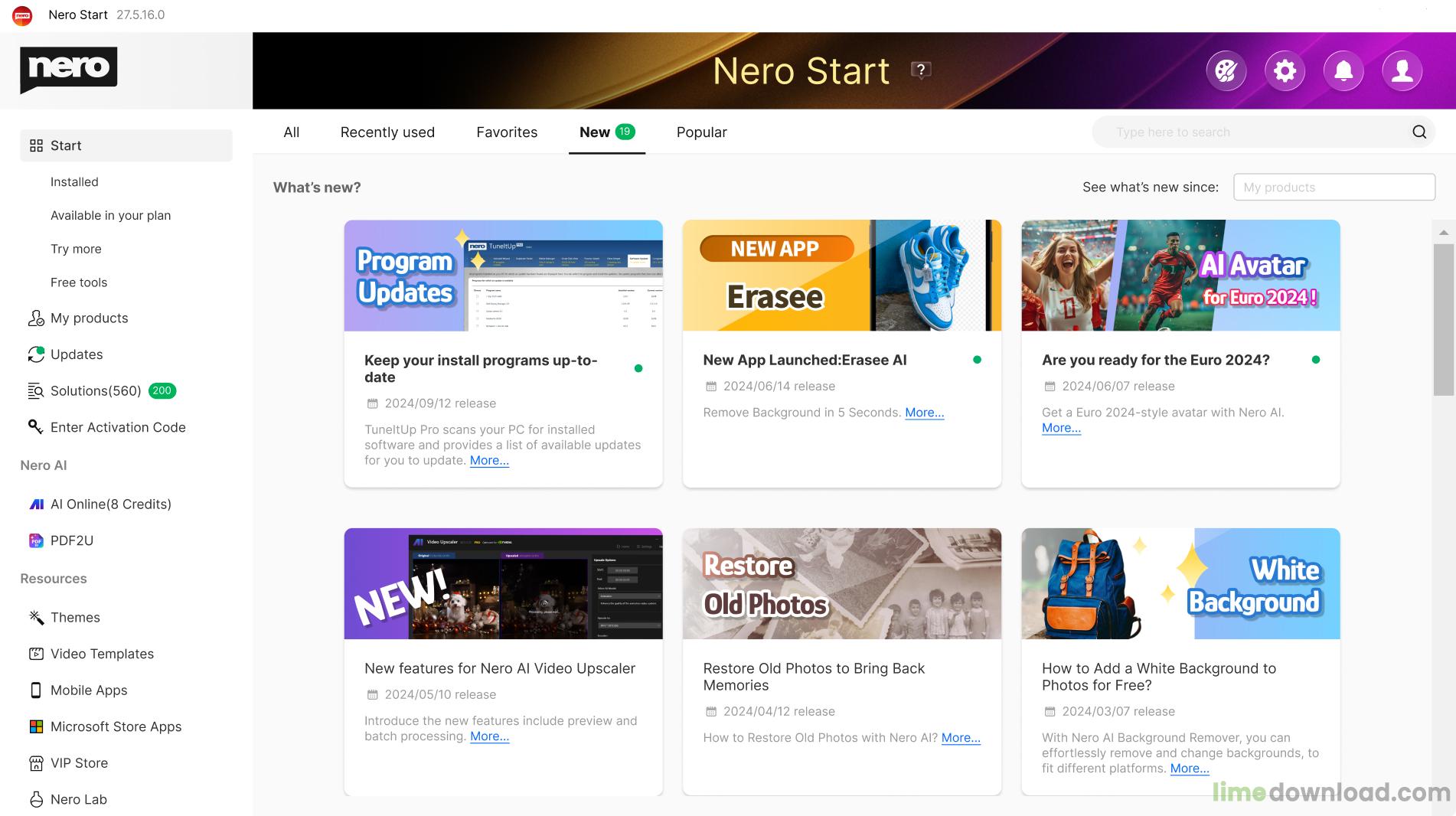Viewport: 1456px width, 816px height.
Task: Click the Updates refresh icon
Action: click(36, 354)
